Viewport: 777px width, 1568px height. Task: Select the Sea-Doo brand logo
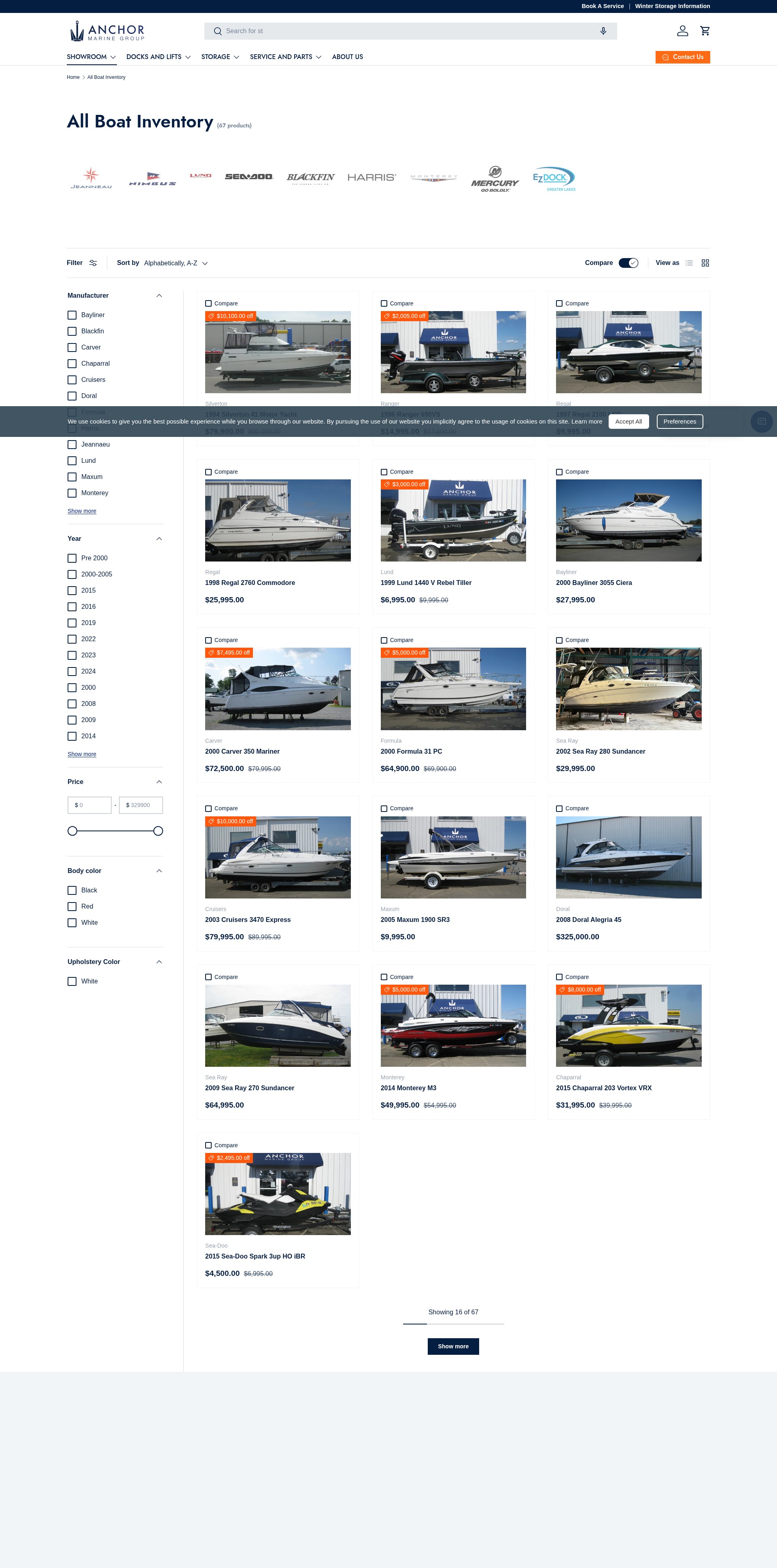click(249, 176)
